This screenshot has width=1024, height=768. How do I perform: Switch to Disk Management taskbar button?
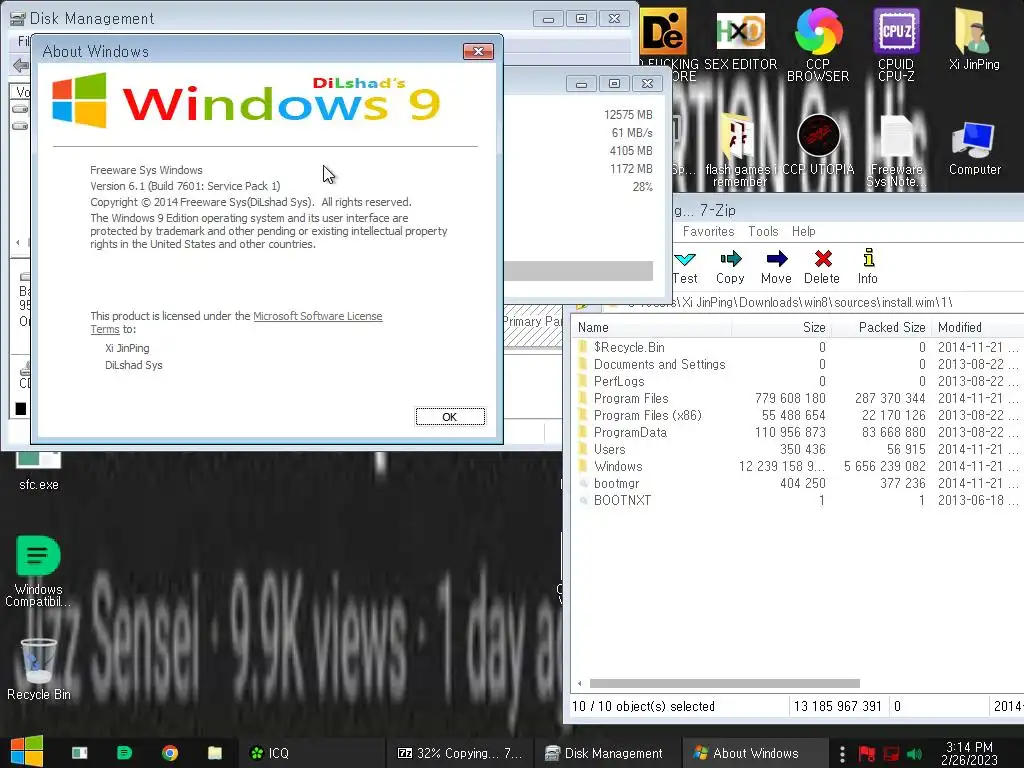click(x=607, y=753)
